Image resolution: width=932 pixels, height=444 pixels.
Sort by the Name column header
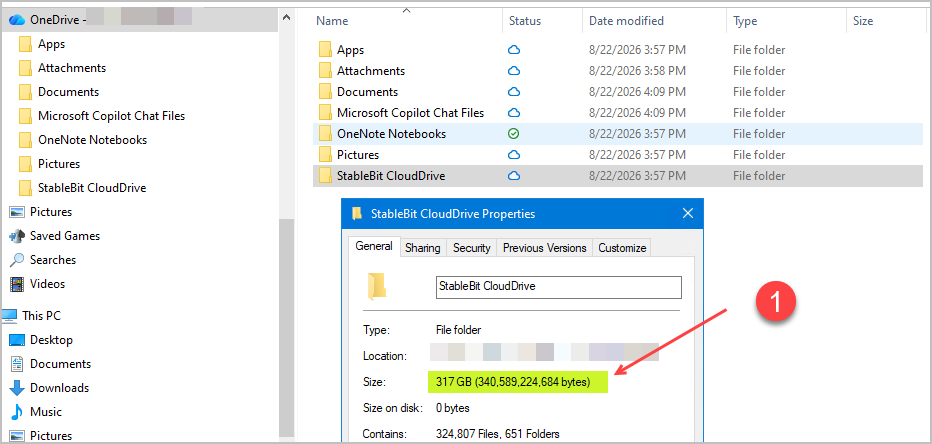[x=332, y=21]
